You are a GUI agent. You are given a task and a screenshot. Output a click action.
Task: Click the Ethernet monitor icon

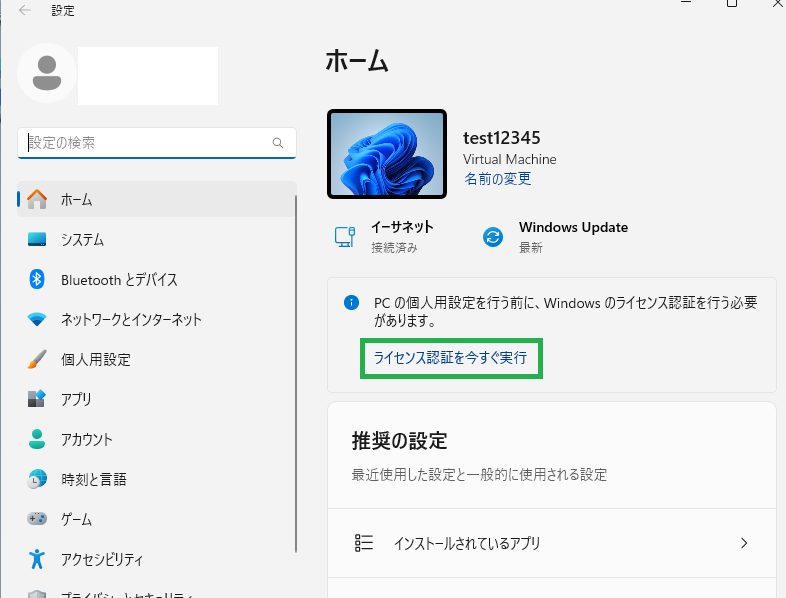[345, 237]
